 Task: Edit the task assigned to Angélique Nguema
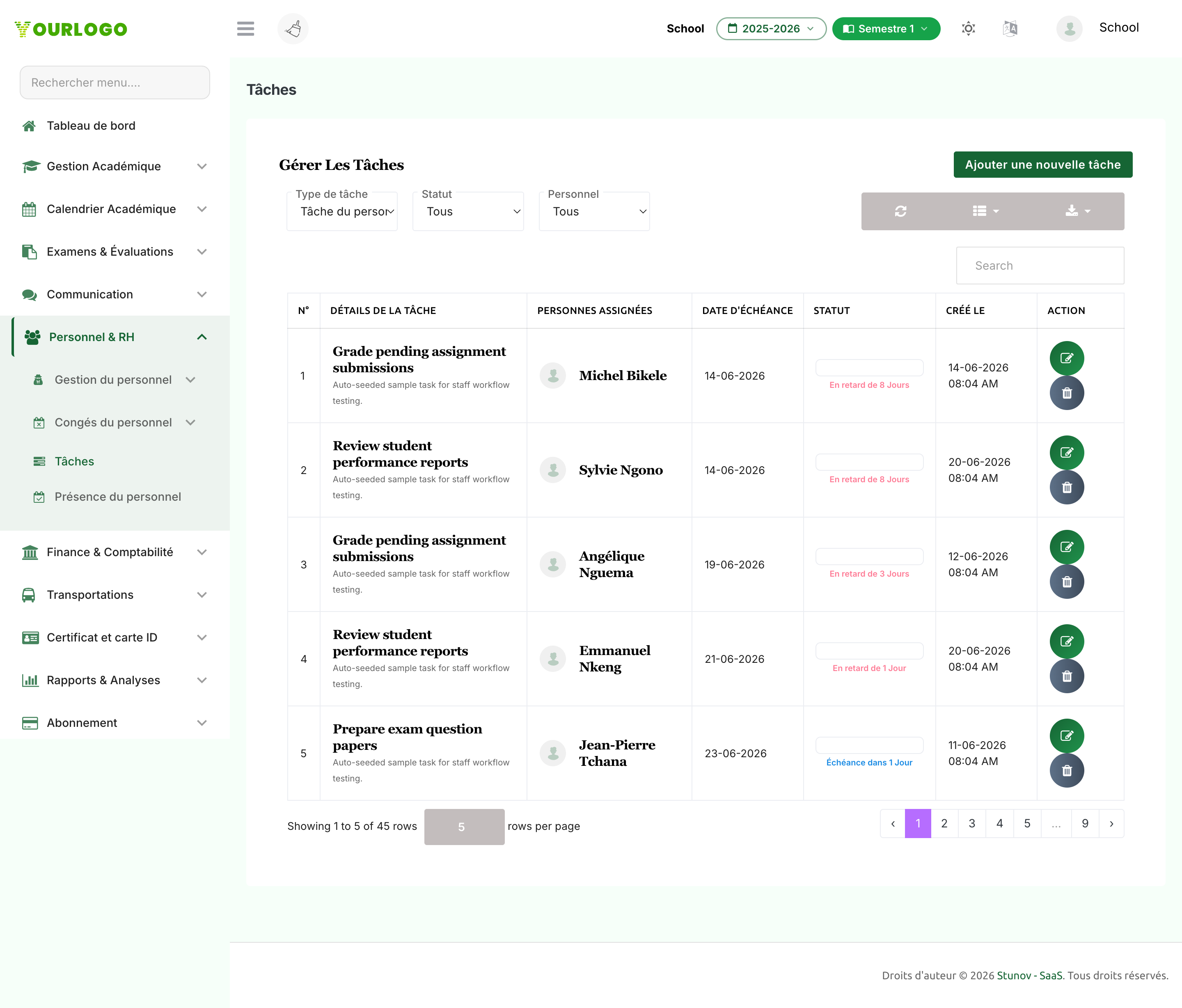pyautogui.click(x=1066, y=547)
